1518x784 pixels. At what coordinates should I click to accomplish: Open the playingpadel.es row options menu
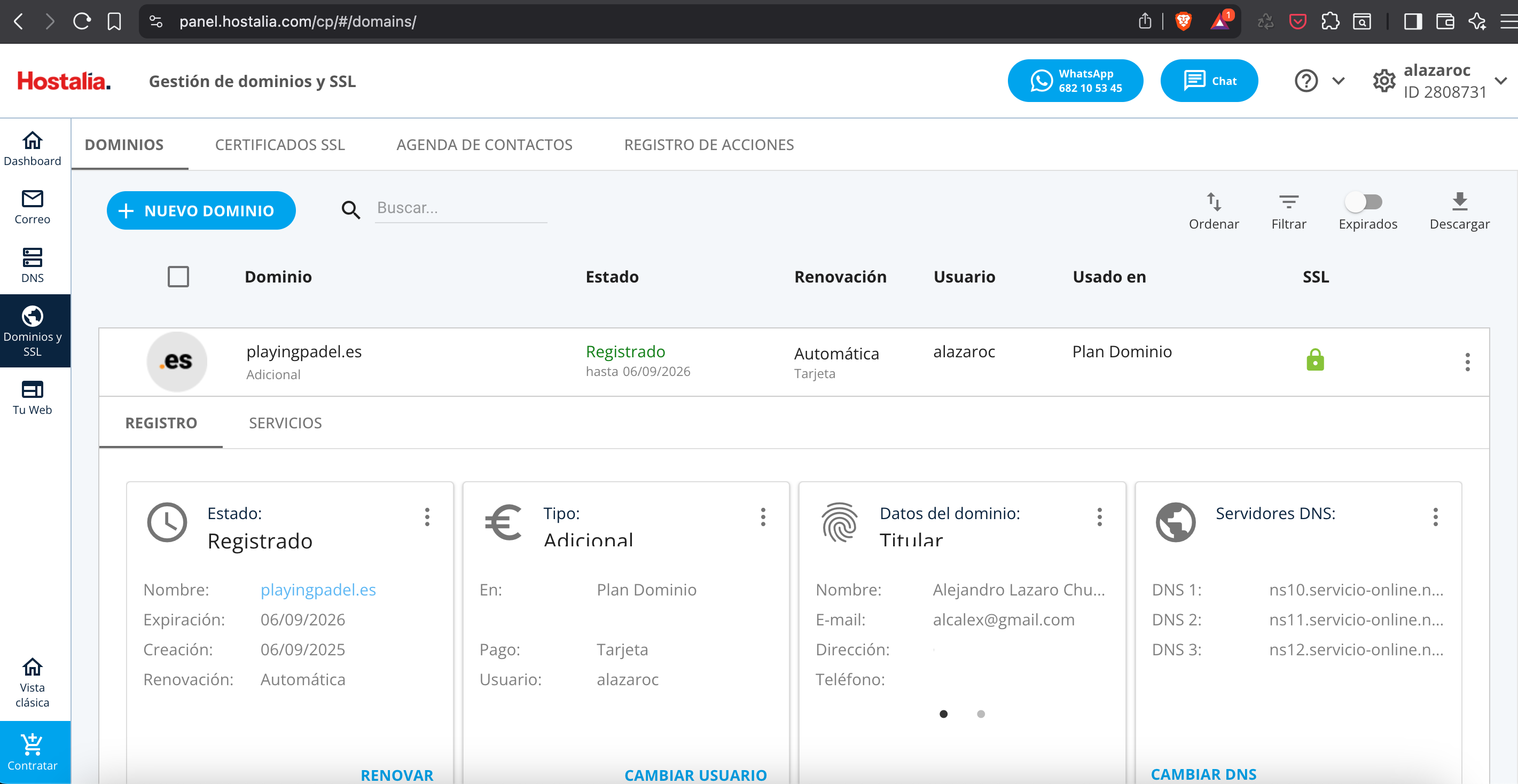point(1467,362)
